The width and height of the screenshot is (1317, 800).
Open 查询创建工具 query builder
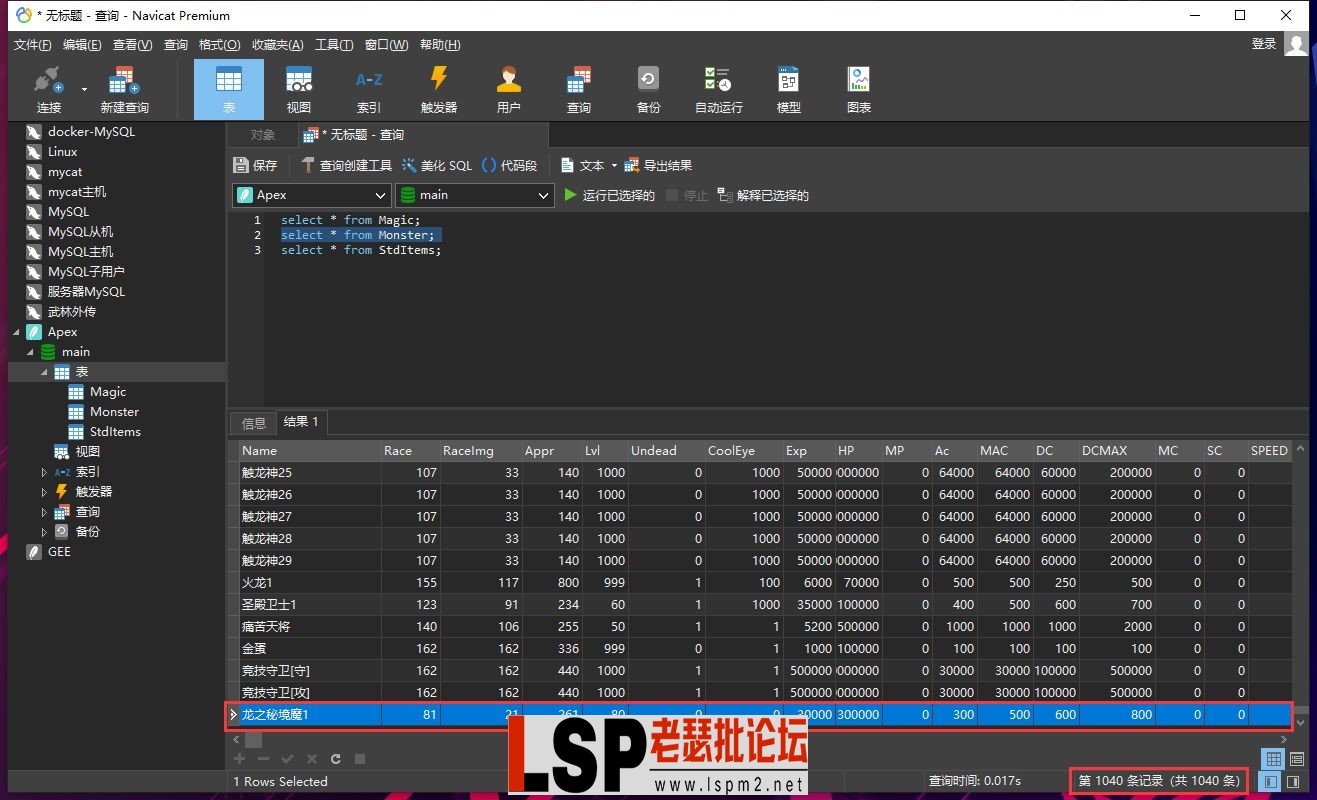346,165
